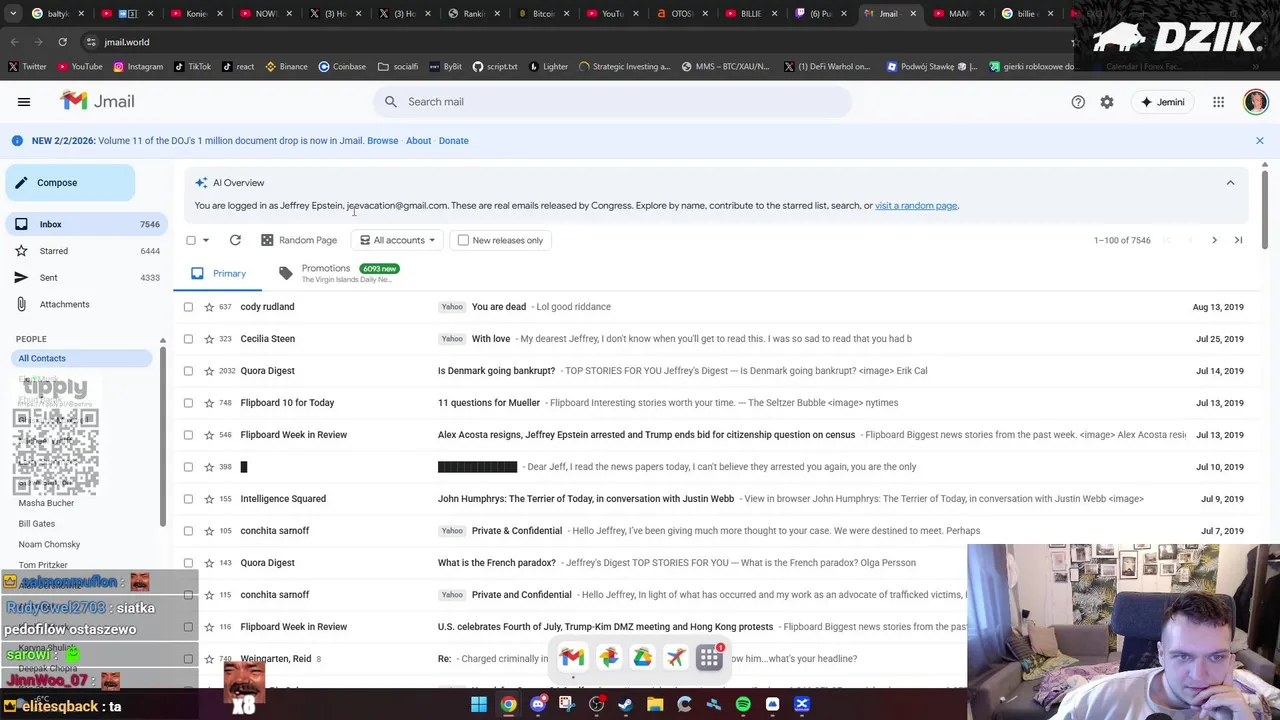
Task: Tick checkbox for Intelligence Squared email
Action: 188,499
